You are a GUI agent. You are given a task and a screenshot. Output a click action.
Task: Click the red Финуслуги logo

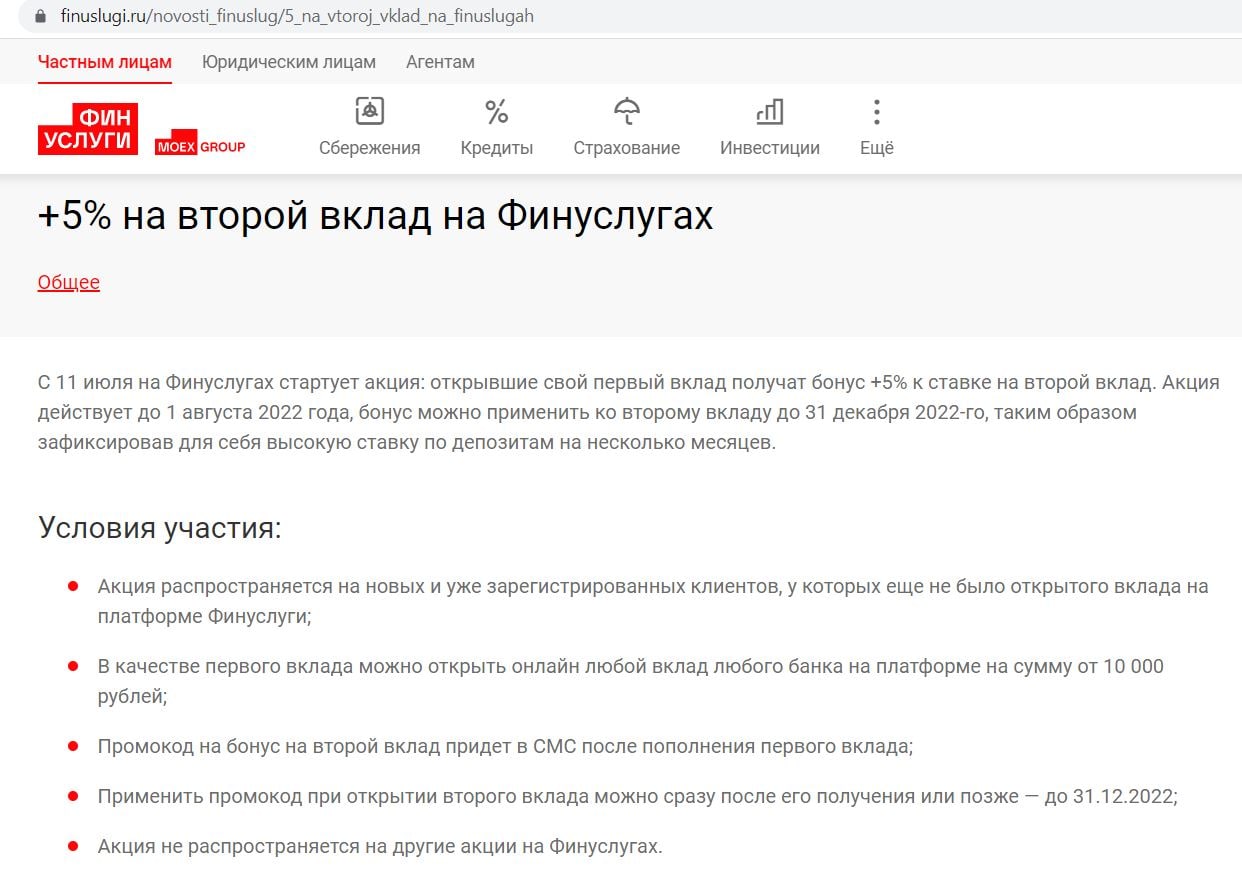tap(88, 129)
